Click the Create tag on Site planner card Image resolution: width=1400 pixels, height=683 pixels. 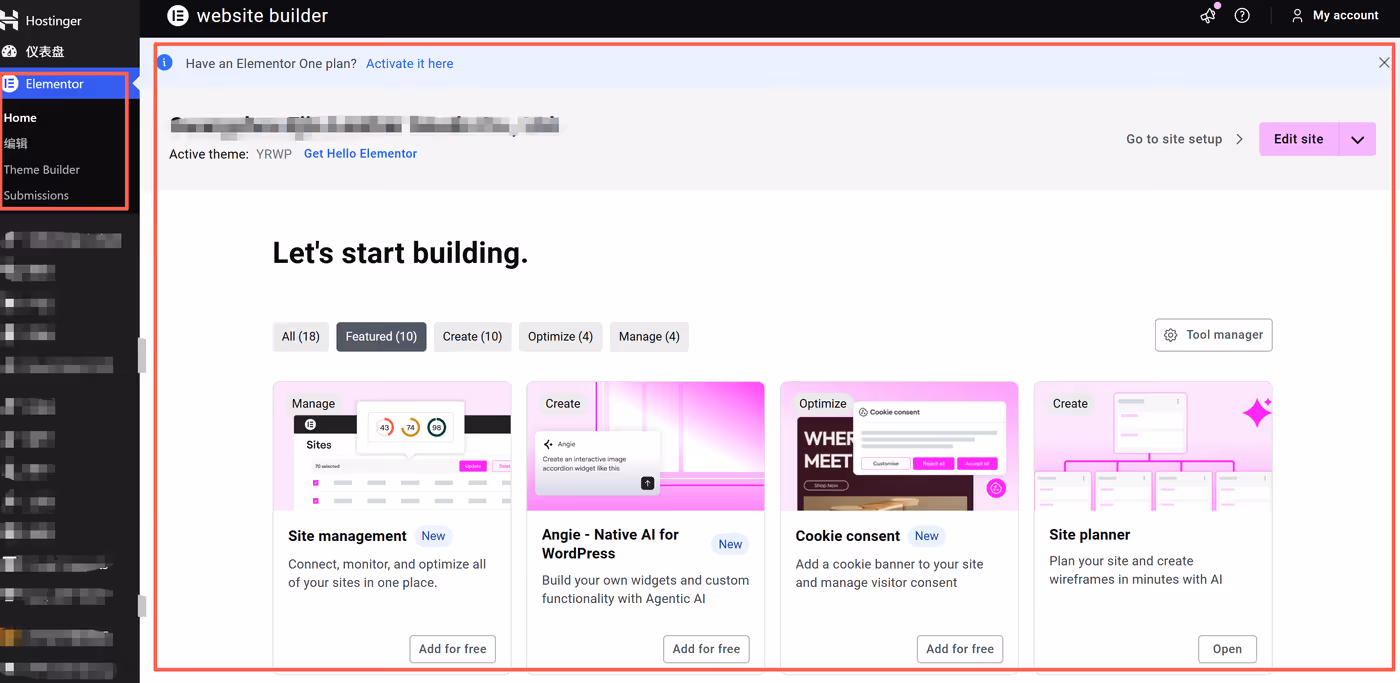coord(1070,403)
